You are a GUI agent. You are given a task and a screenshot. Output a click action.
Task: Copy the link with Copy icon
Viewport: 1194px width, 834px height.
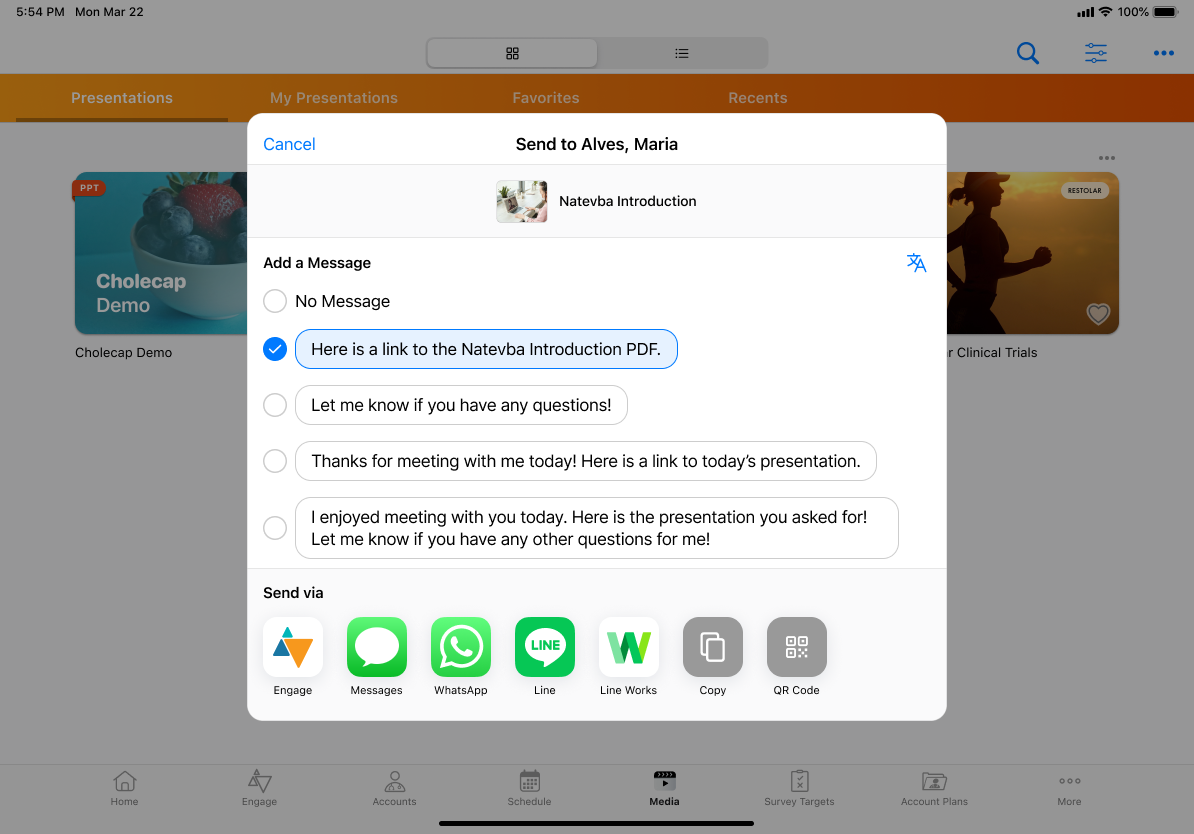[x=713, y=647]
